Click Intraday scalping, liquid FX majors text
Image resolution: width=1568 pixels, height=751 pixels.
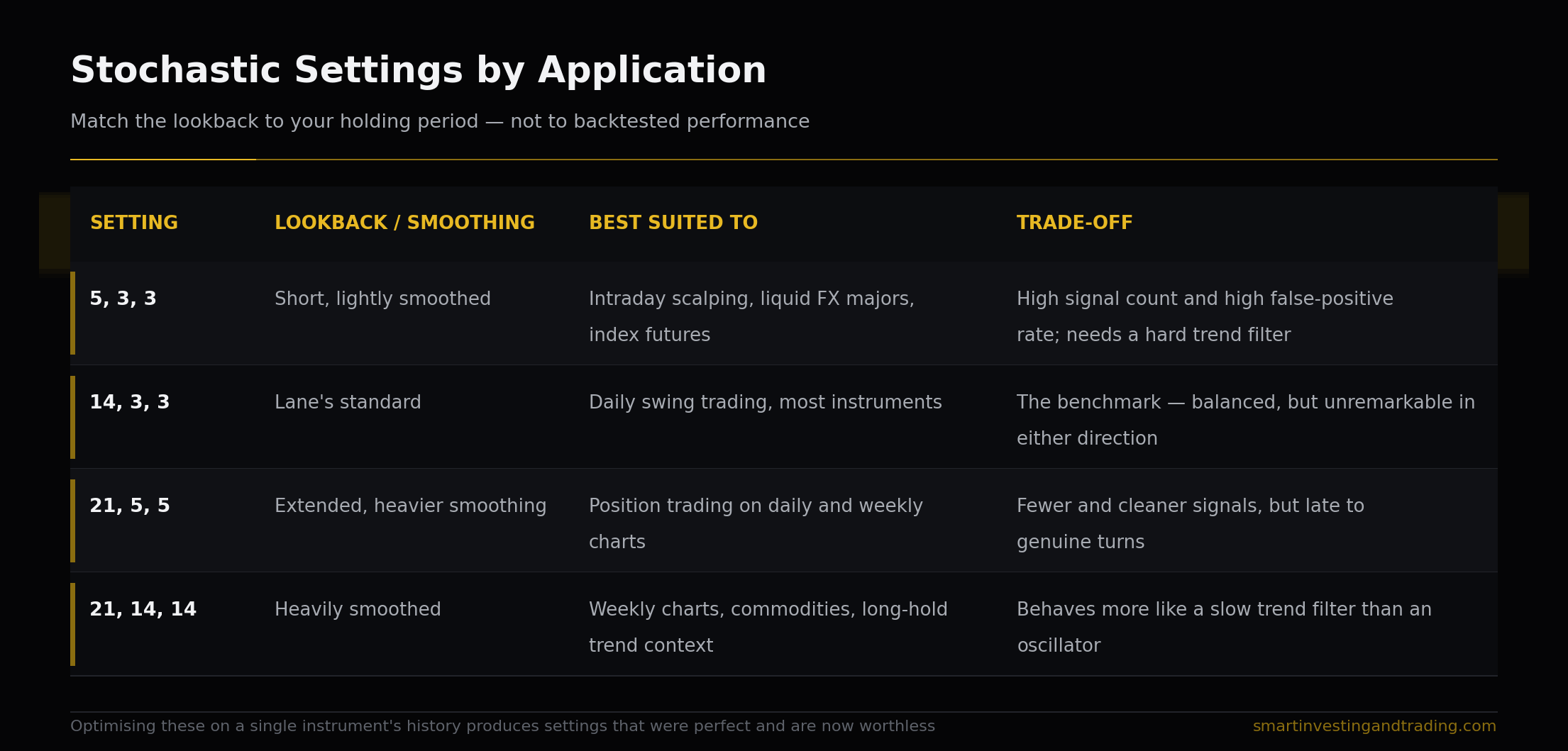tap(751, 299)
